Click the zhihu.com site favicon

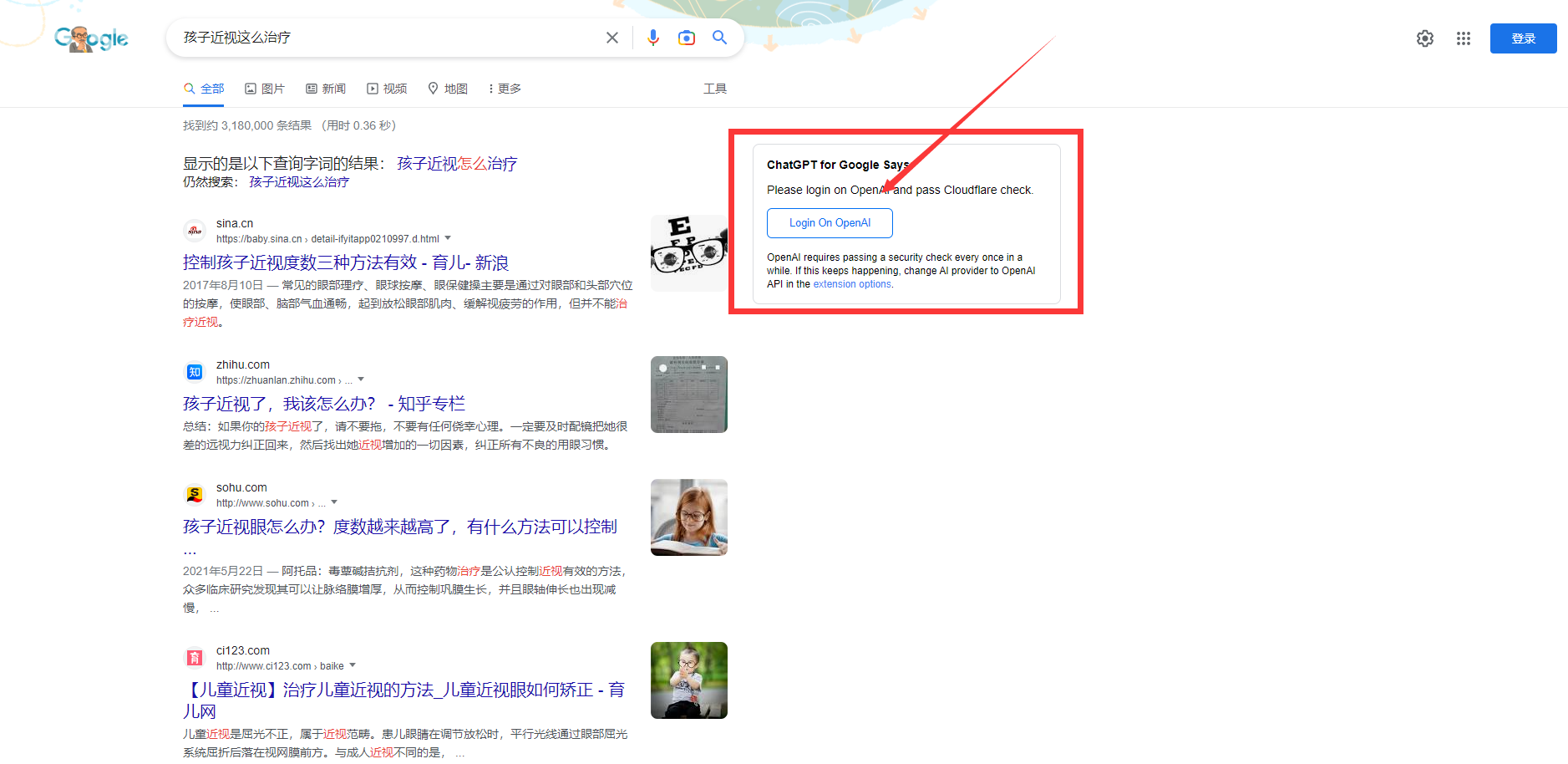(195, 372)
